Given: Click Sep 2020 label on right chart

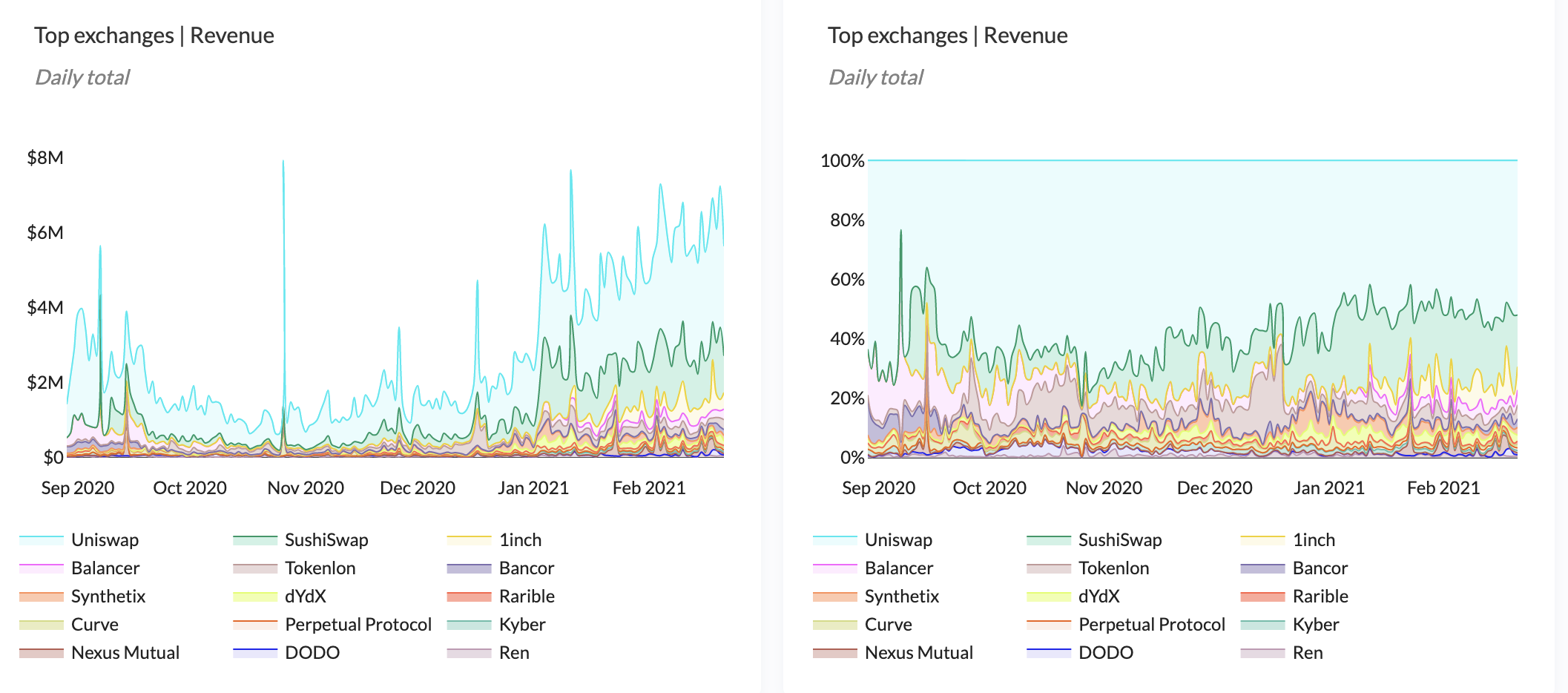Looking at the screenshot, I should [x=879, y=488].
